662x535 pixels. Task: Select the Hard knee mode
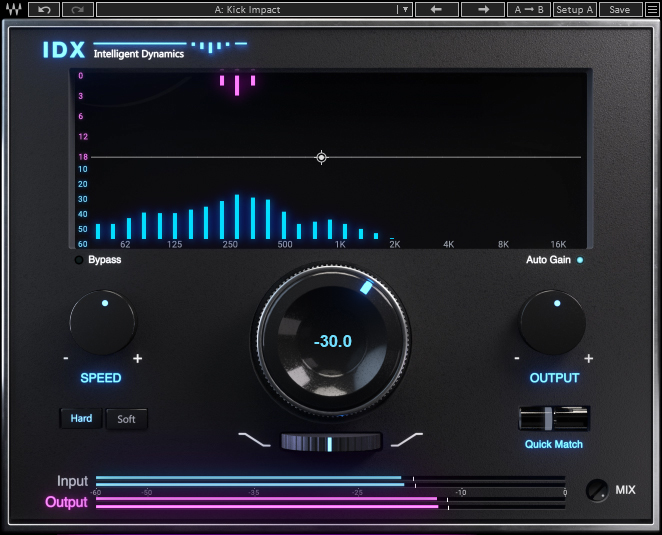(x=82, y=418)
